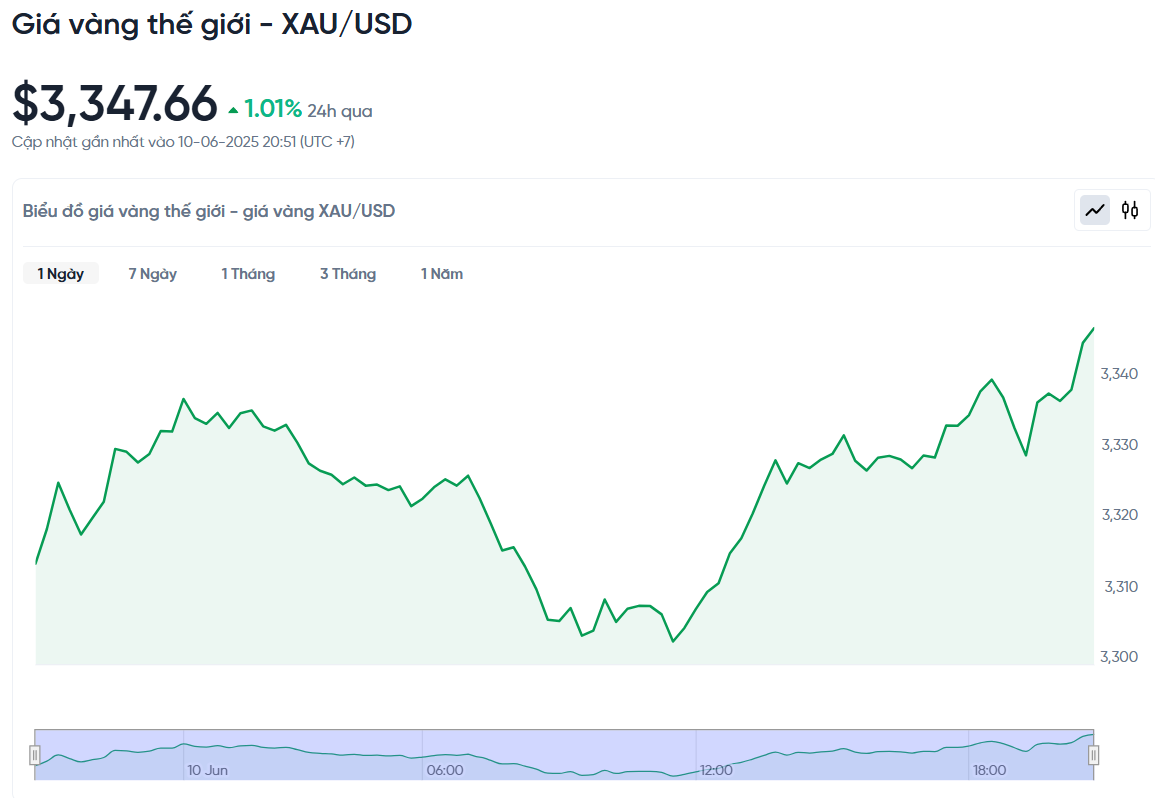Click the $3,347.66 gold price value
Viewport: 1155px width, 798px height.
[x=115, y=103]
